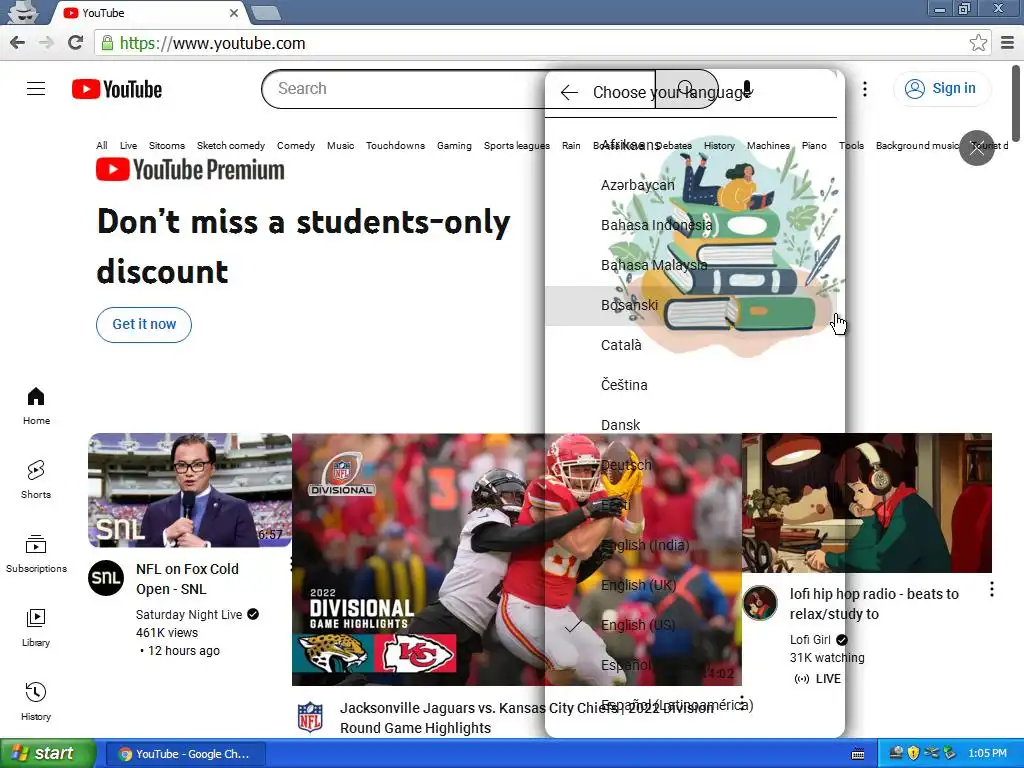Click the Sign in button
Screen dimensions: 1024x768
(x=941, y=88)
